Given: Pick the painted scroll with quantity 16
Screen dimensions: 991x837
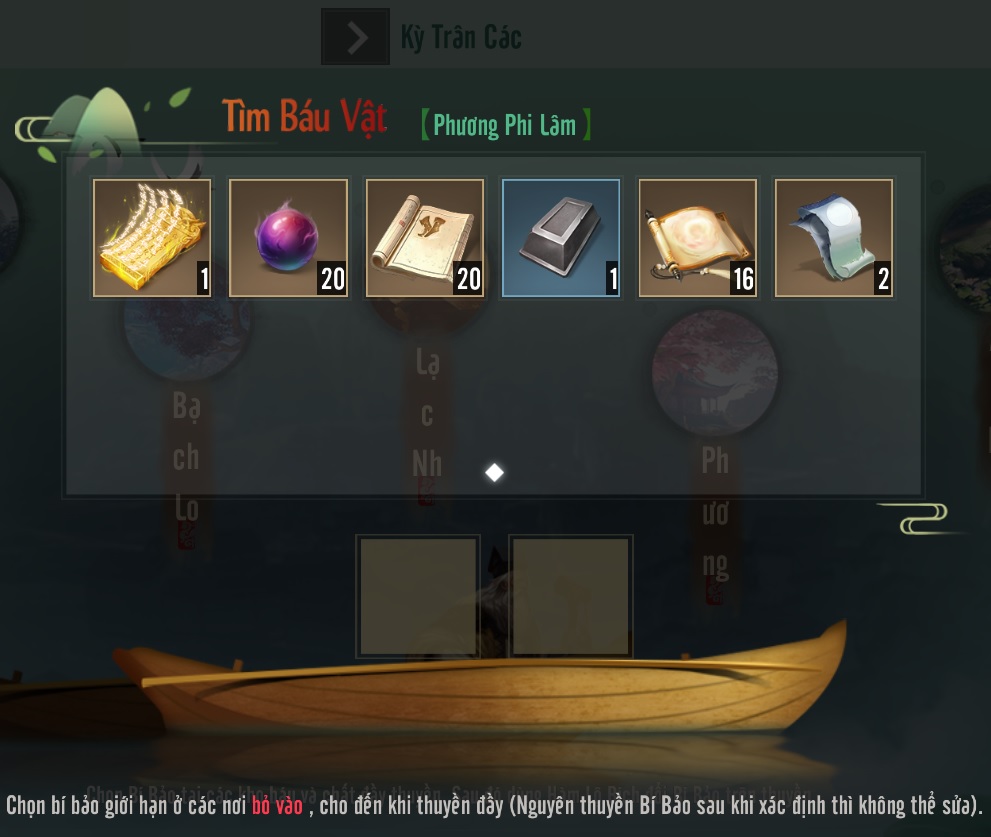Looking at the screenshot, I should tap(697, 238).
